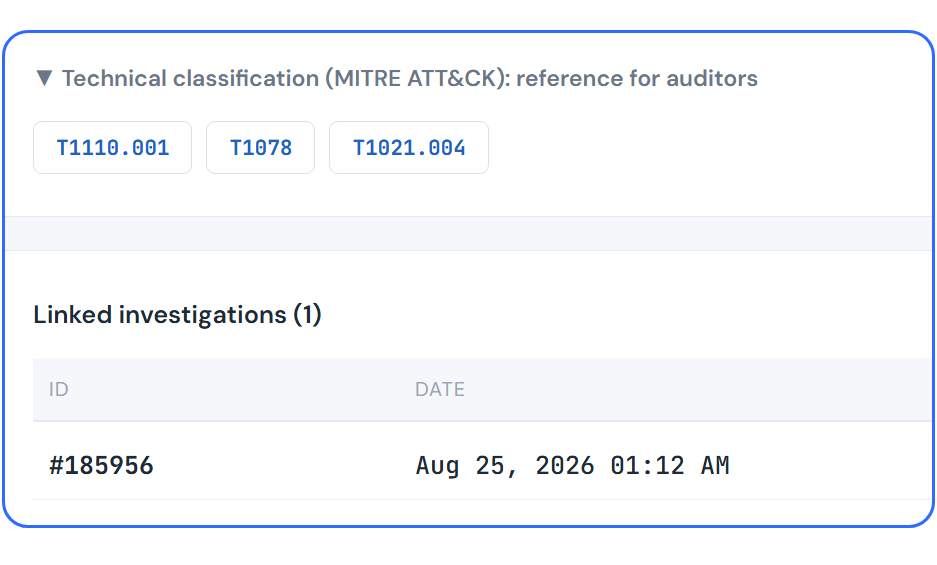Open the T1078 technique tag
The image size is (937, 565).
pyautogui.click(x=261, y=148)
